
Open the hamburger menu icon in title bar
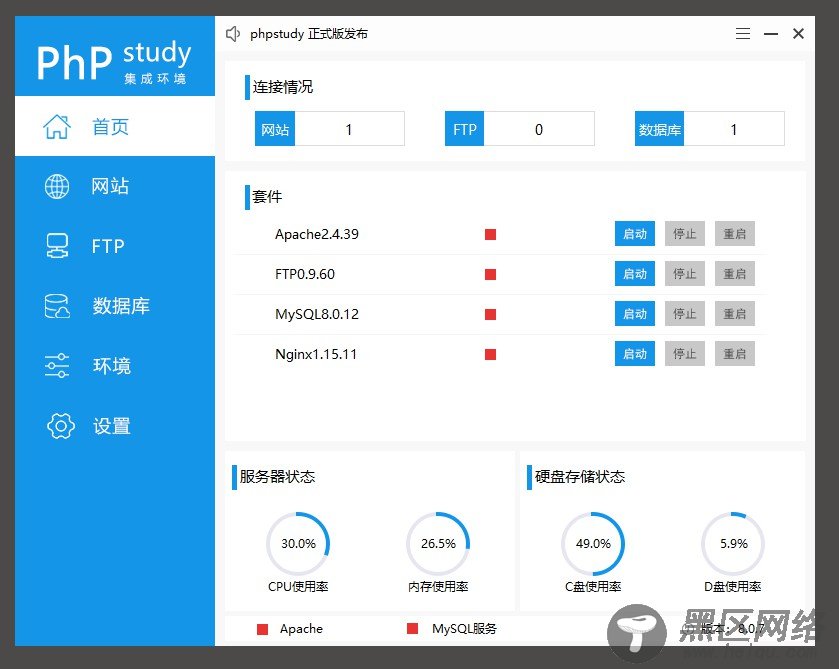tap(743, 34)
